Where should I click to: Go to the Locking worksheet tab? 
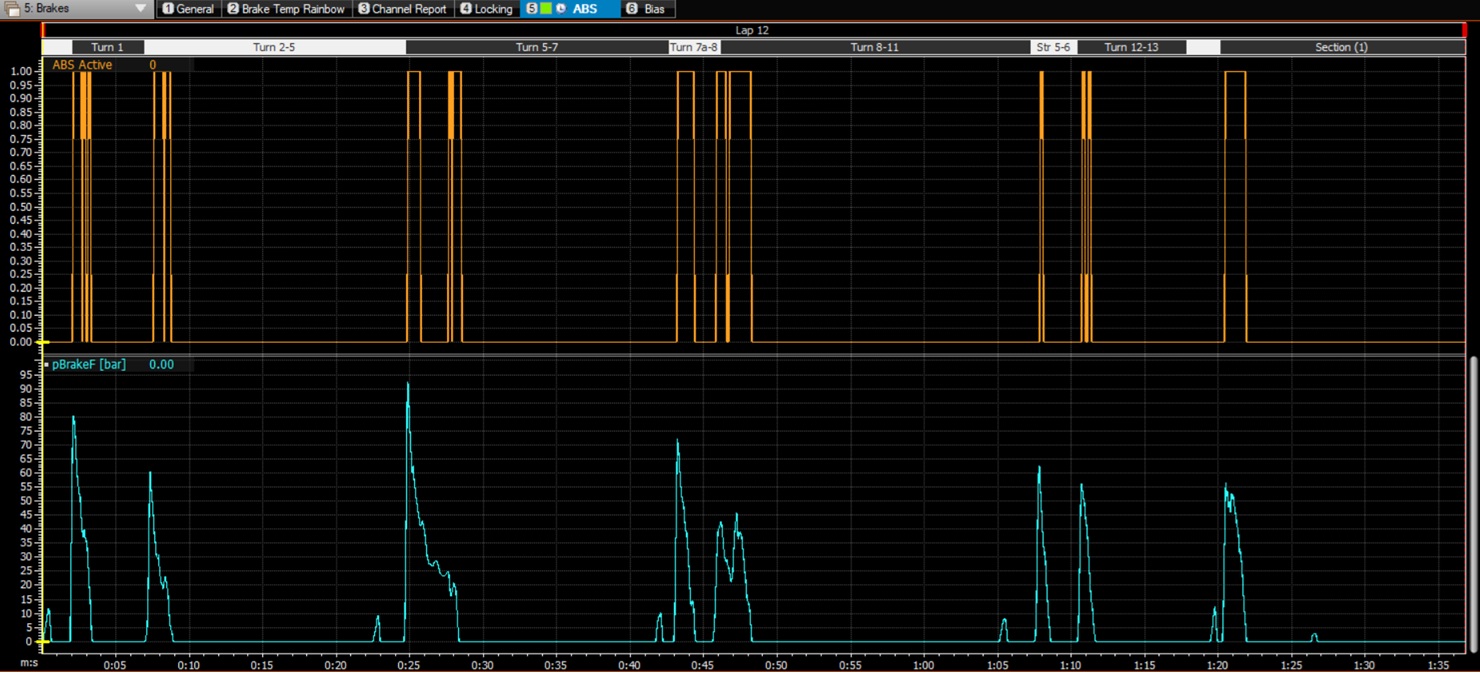pyautogui.click(x=493, y=9)
